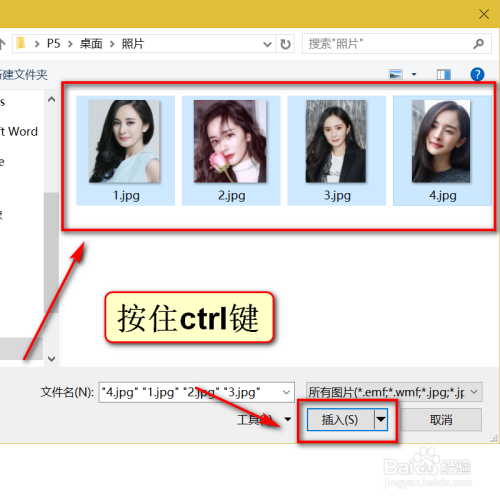The width and height of the screenshot is (500, 500).
Task: Open the 工具 dropdown menu
Action: [264, 420]
